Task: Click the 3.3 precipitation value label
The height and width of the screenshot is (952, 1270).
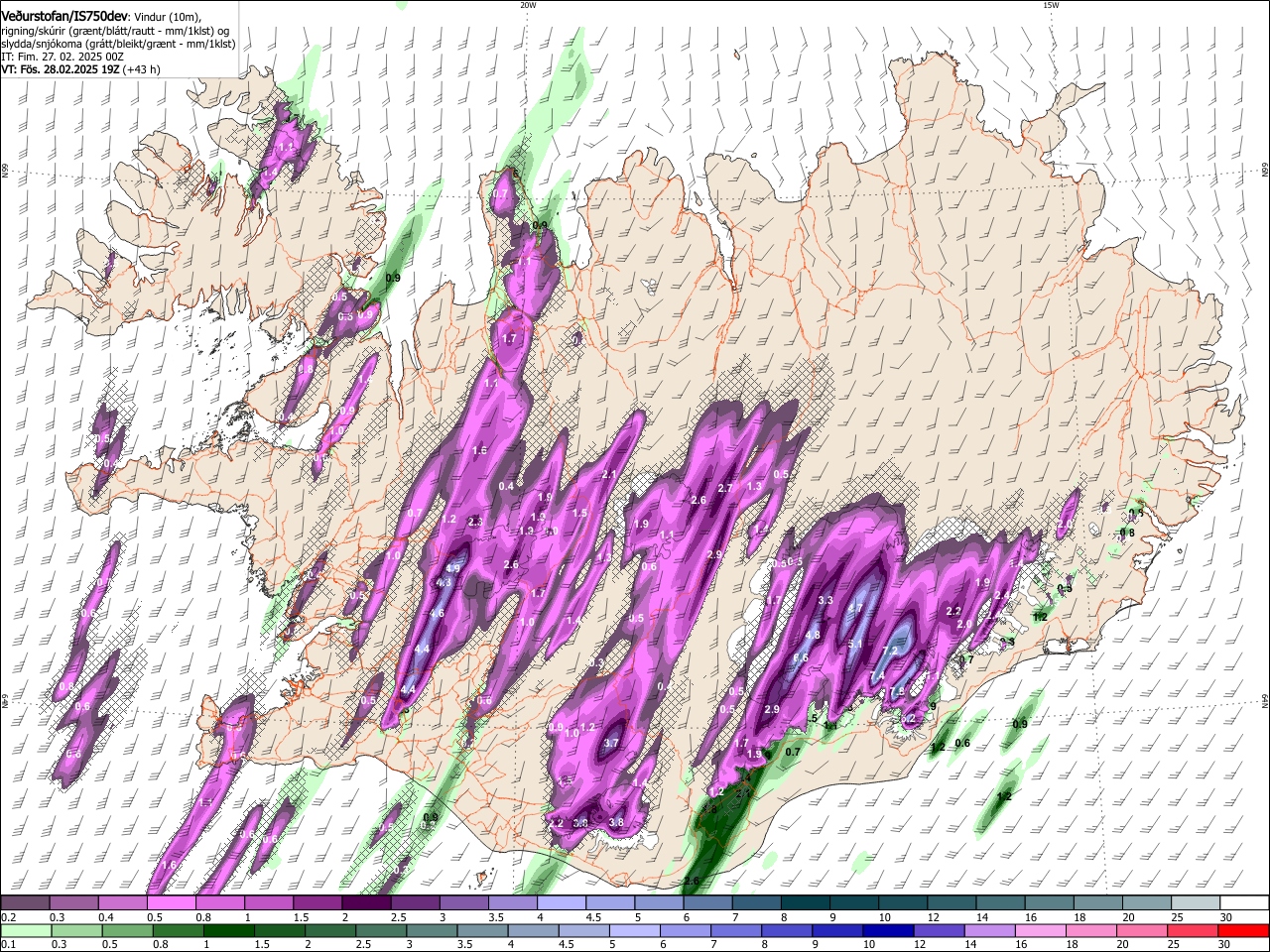Action: tap(825, 600)
